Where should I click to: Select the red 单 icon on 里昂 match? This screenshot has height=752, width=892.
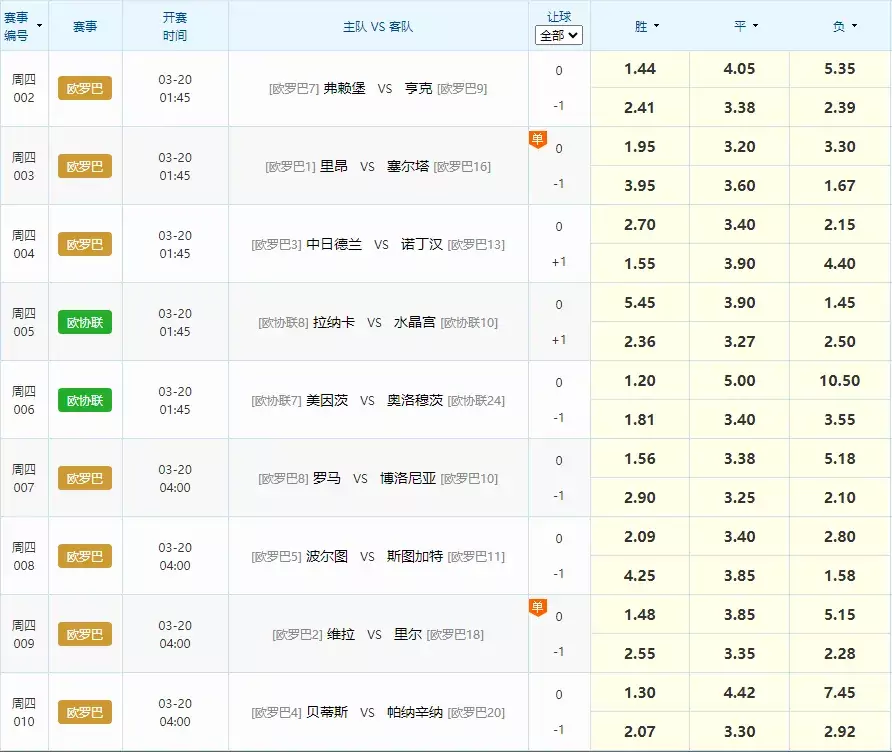coord(538,140)
